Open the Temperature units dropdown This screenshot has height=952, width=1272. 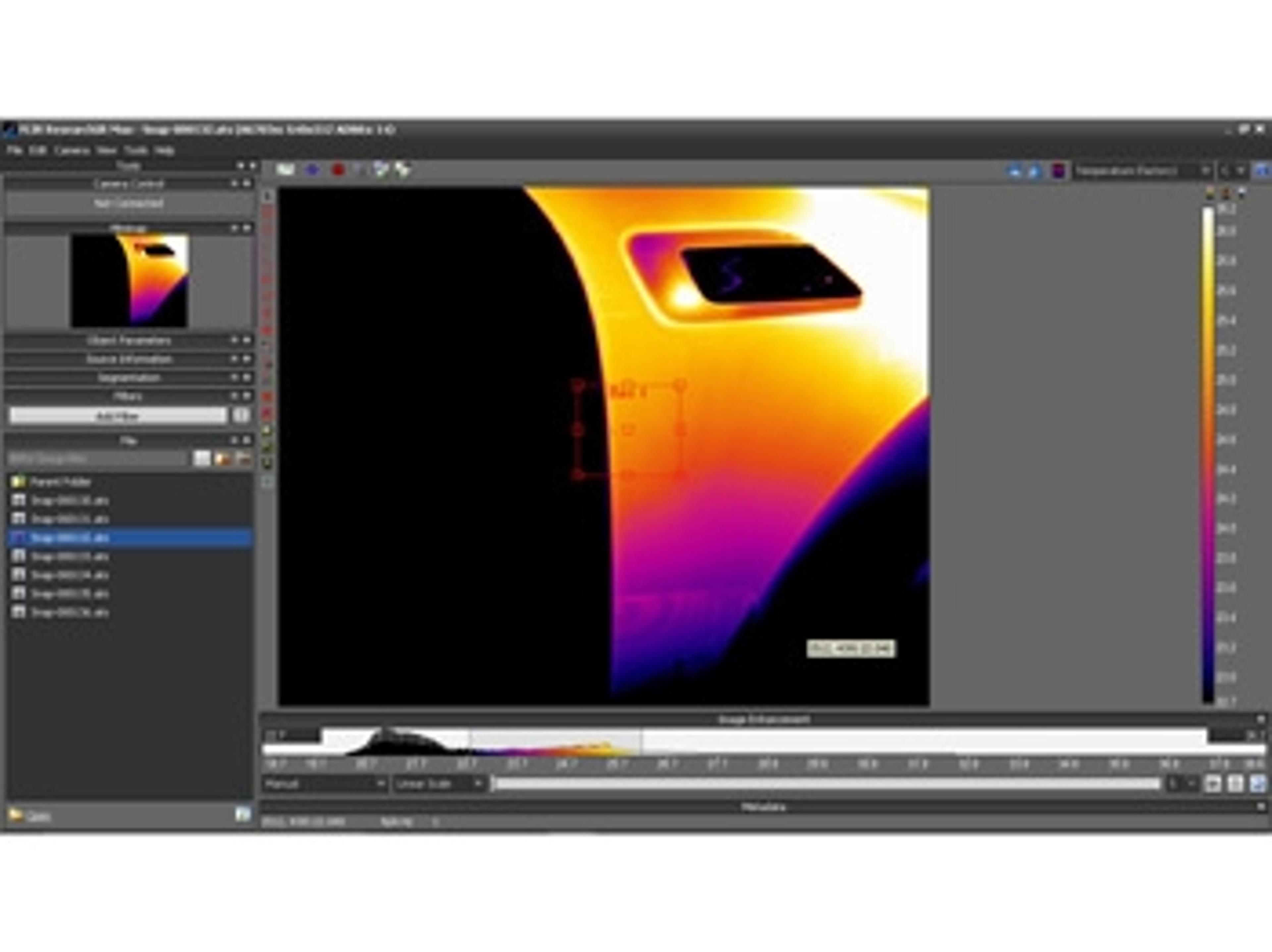coord(1142,171)
